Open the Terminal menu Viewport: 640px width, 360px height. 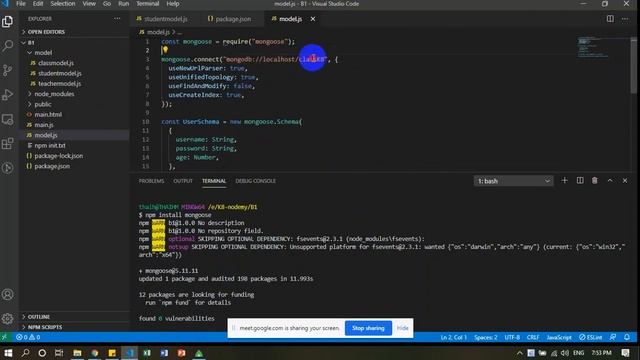(148, 4)
